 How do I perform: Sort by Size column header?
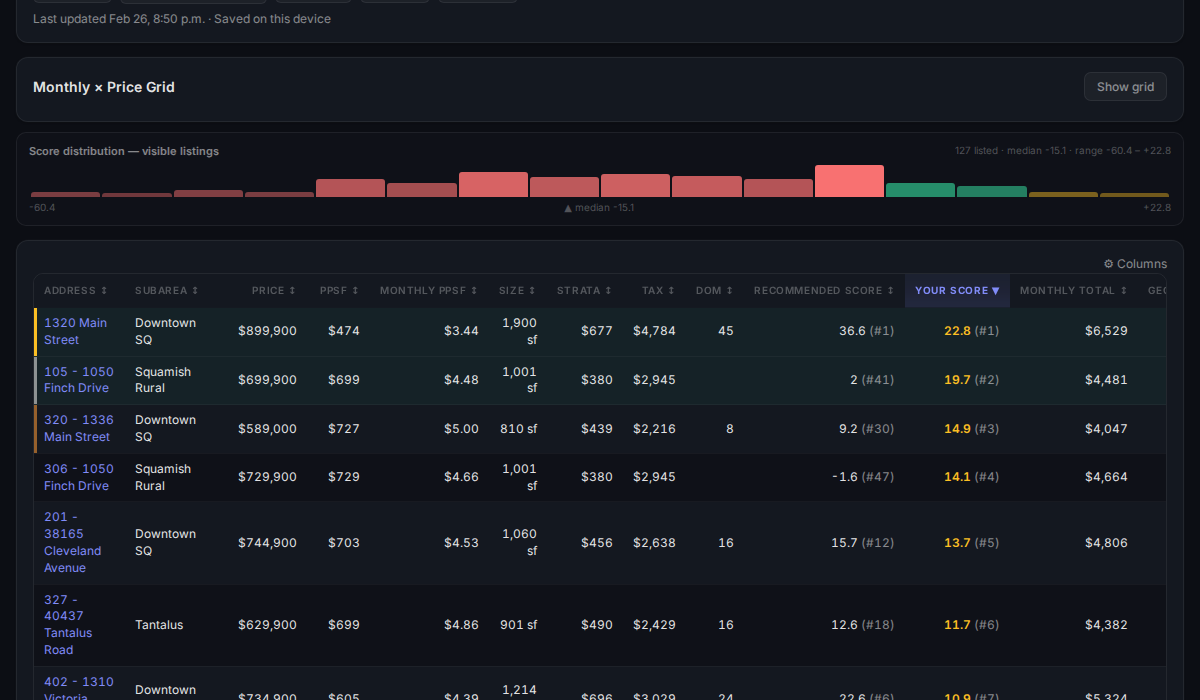point(517,291)
